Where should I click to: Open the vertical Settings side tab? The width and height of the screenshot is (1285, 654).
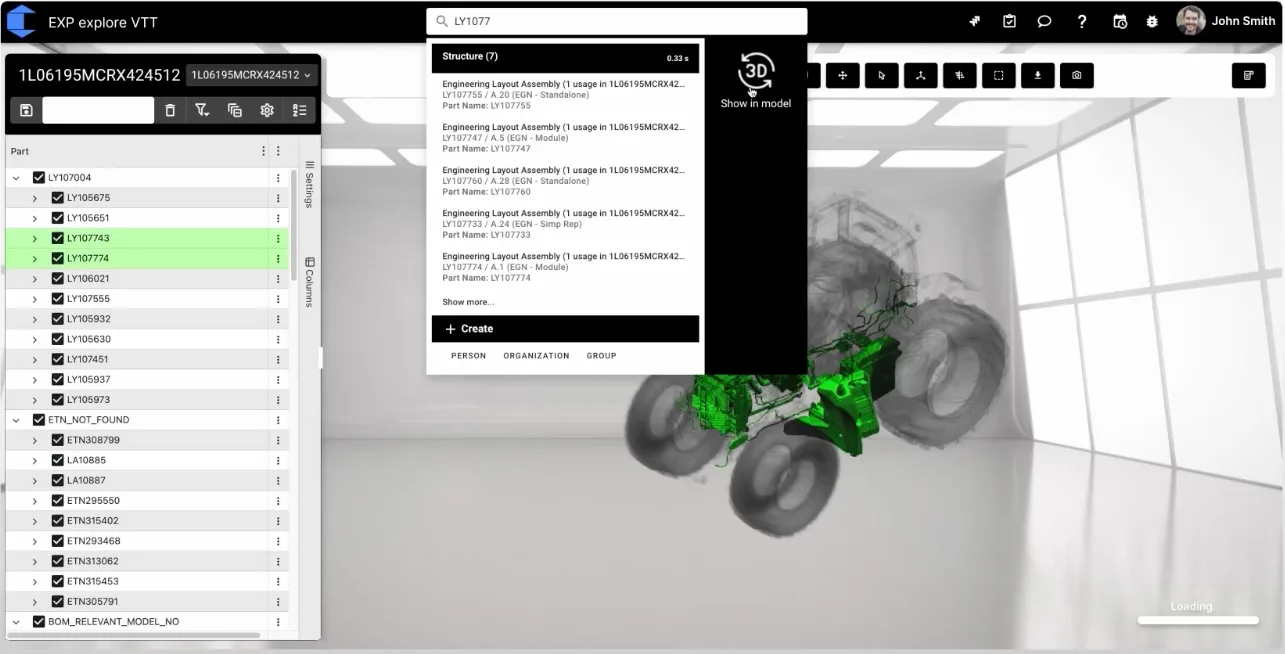tap(309, 184)
